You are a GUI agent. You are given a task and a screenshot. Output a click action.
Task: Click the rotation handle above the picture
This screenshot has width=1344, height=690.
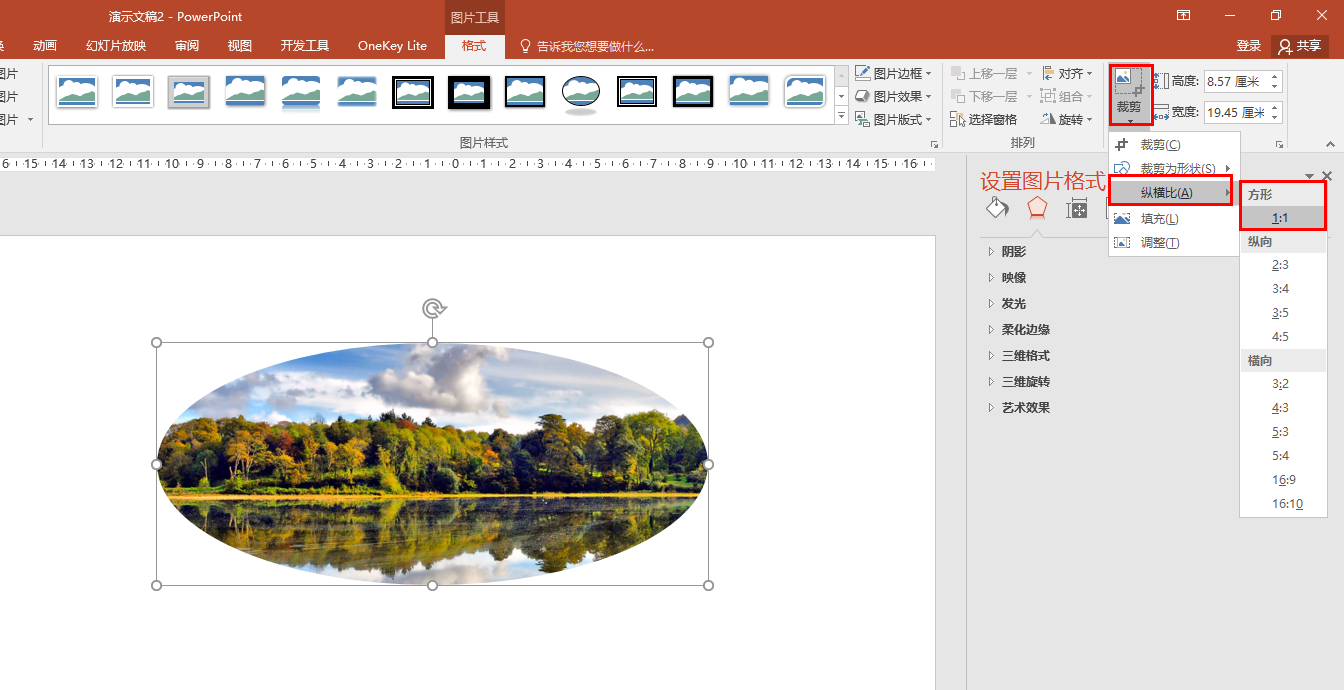point(433,308)
